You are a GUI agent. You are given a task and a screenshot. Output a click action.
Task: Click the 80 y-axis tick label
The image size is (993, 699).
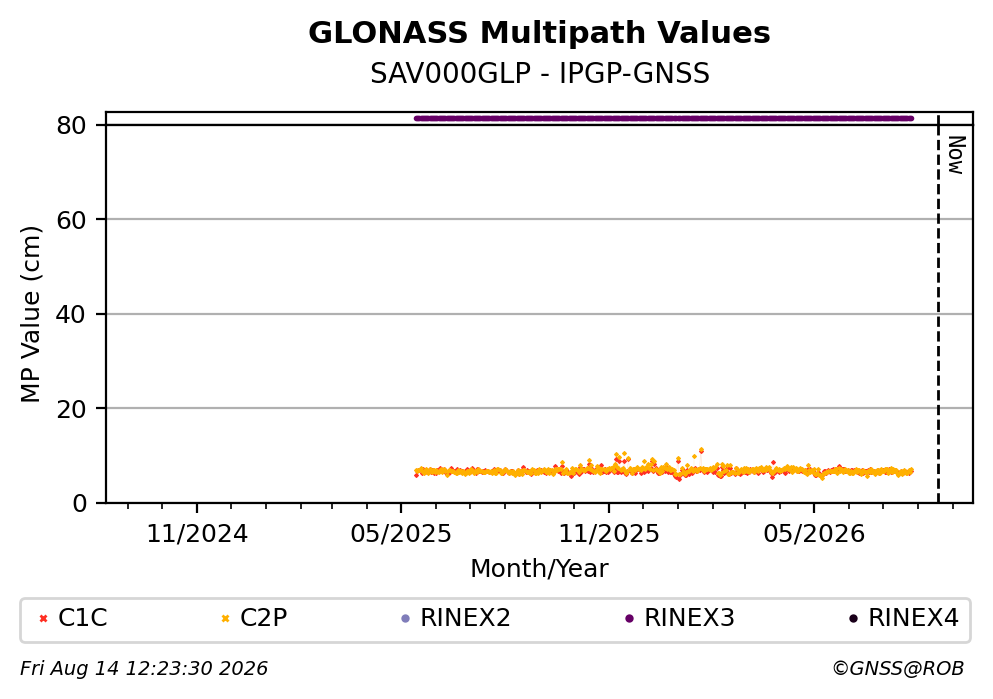click(x=71, y=126)
